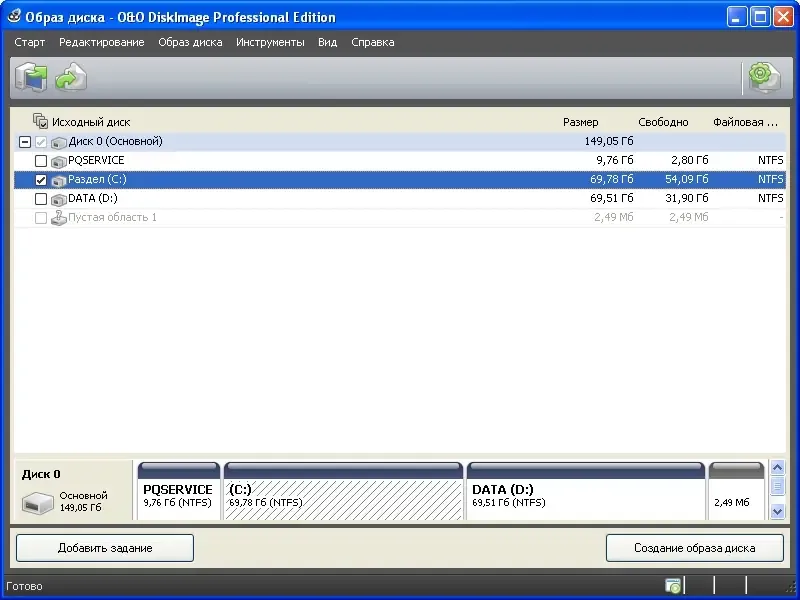Click the Пустая область 1 checkbox
The width and height of the screenshot is (800, 600).
41,218
